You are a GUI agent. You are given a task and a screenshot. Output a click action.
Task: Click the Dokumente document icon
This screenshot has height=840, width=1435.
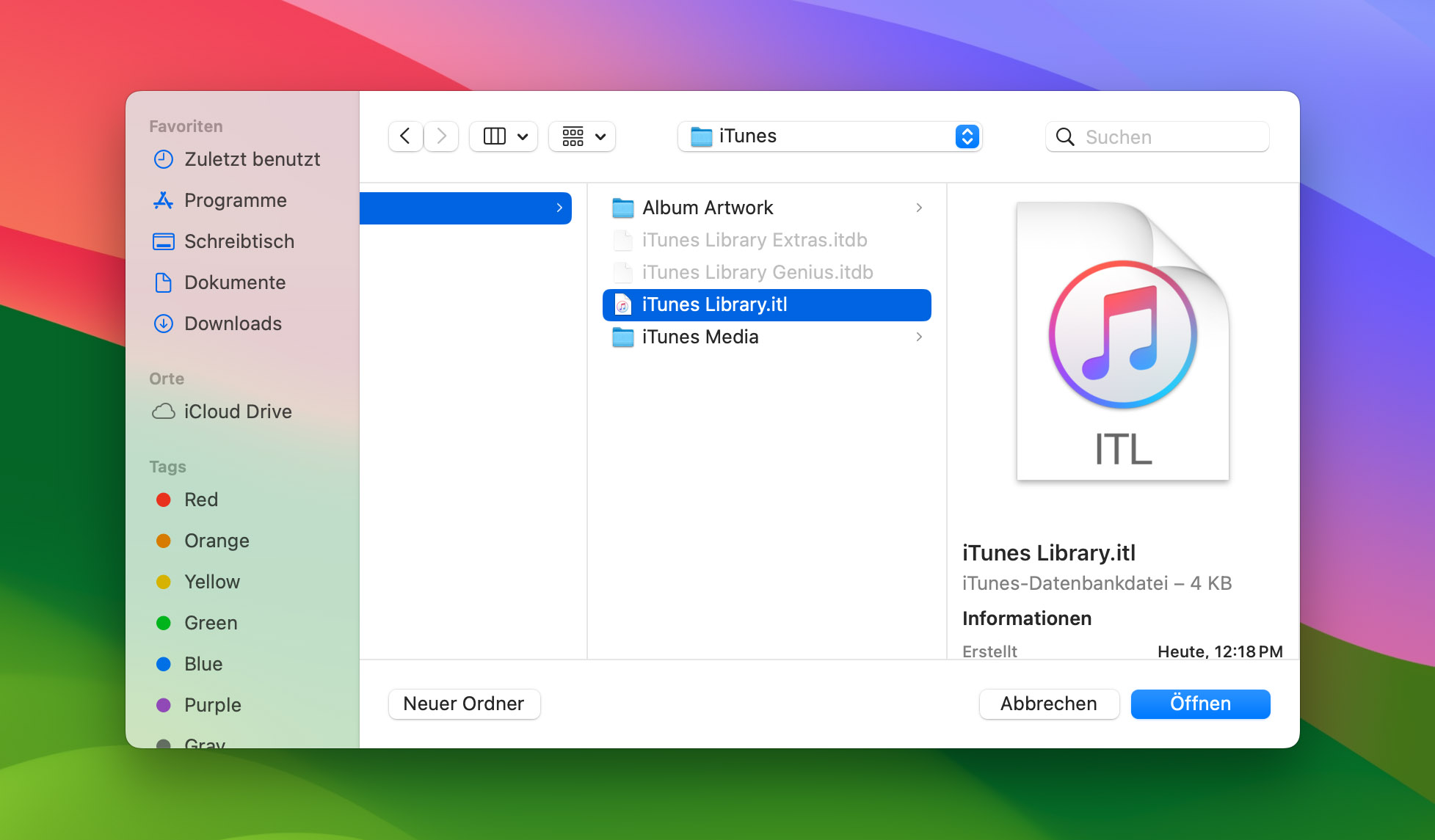tap(163, 282)
